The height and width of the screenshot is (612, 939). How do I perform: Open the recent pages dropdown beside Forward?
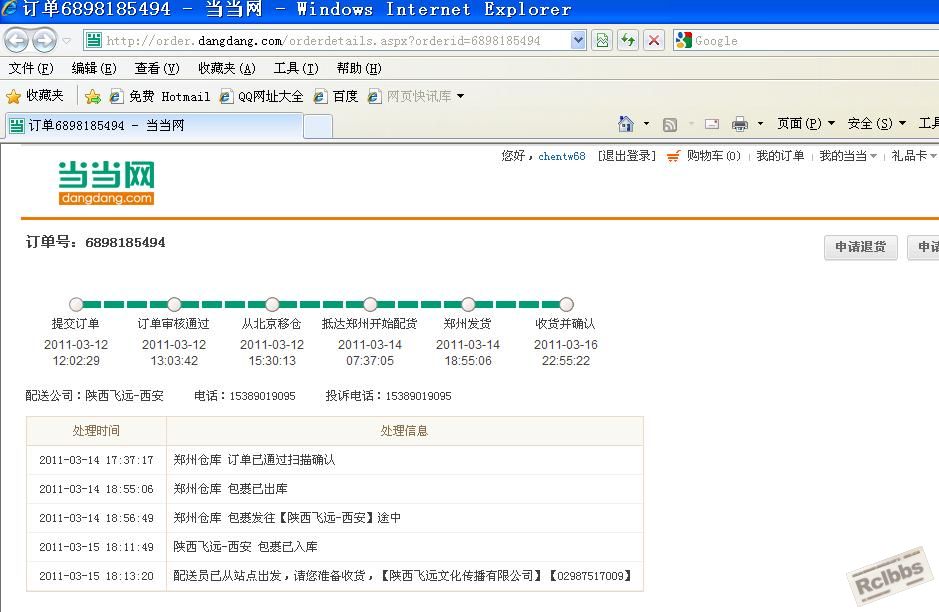point(66,41)
